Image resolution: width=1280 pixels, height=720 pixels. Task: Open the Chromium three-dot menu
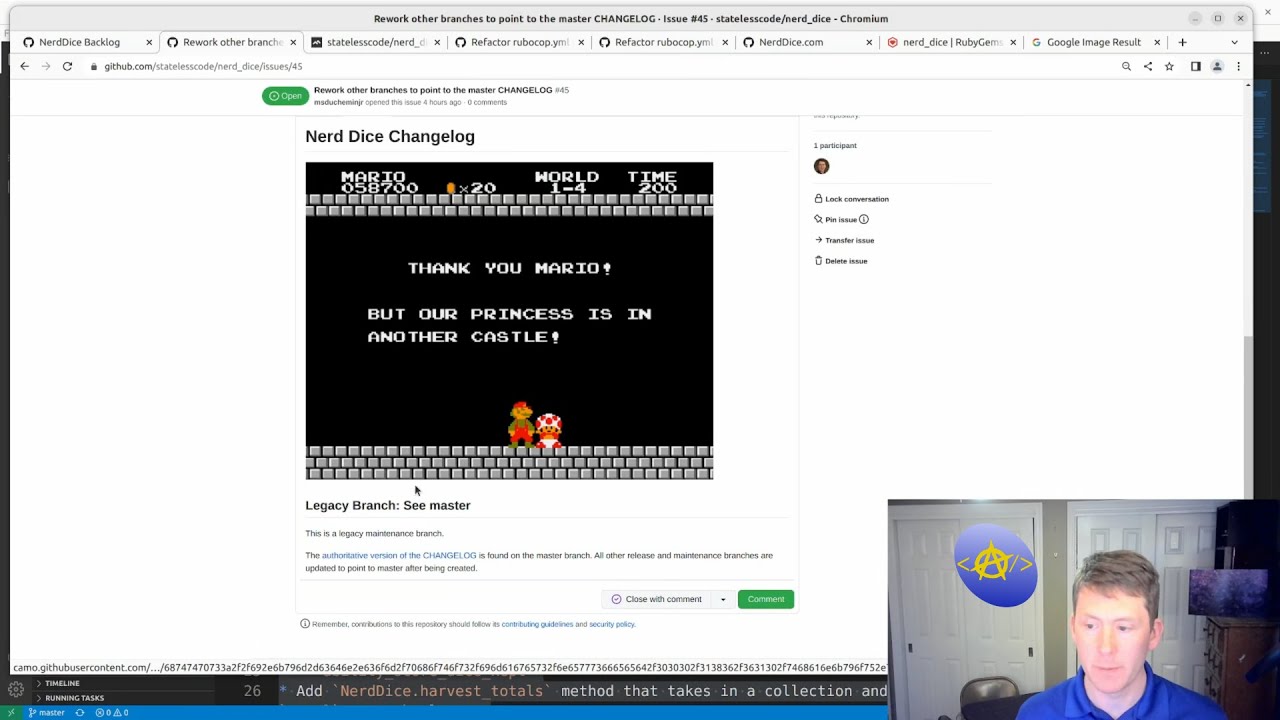tap(1238, 66)
